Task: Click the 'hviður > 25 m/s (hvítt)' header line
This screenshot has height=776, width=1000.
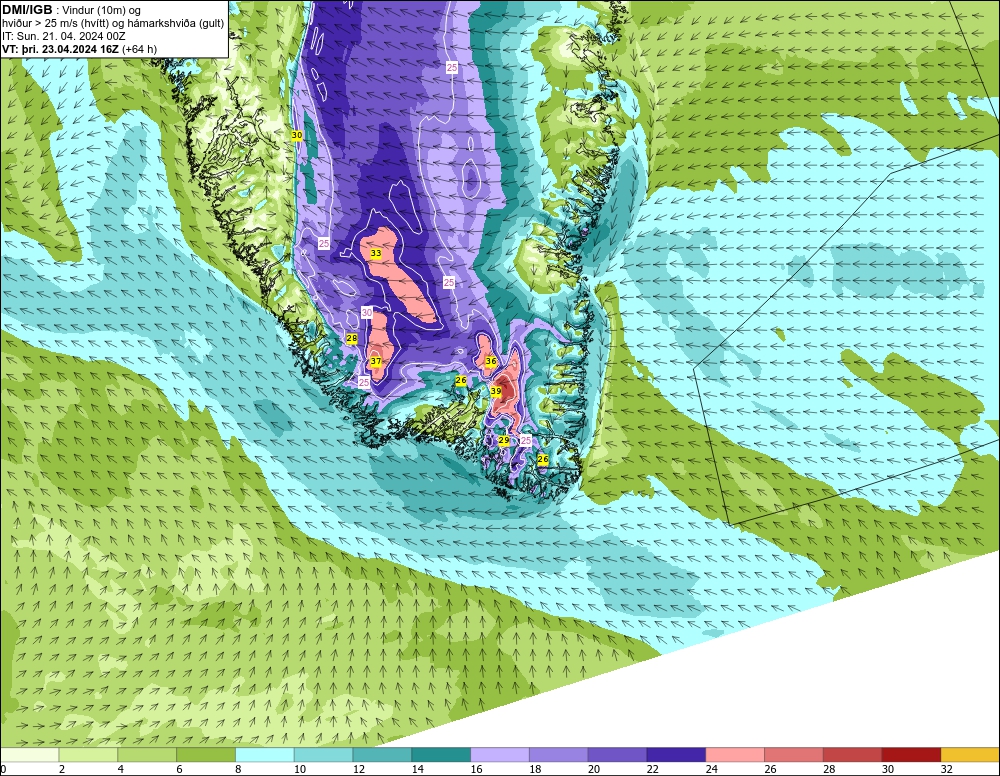Action: [x=113, y=23]
